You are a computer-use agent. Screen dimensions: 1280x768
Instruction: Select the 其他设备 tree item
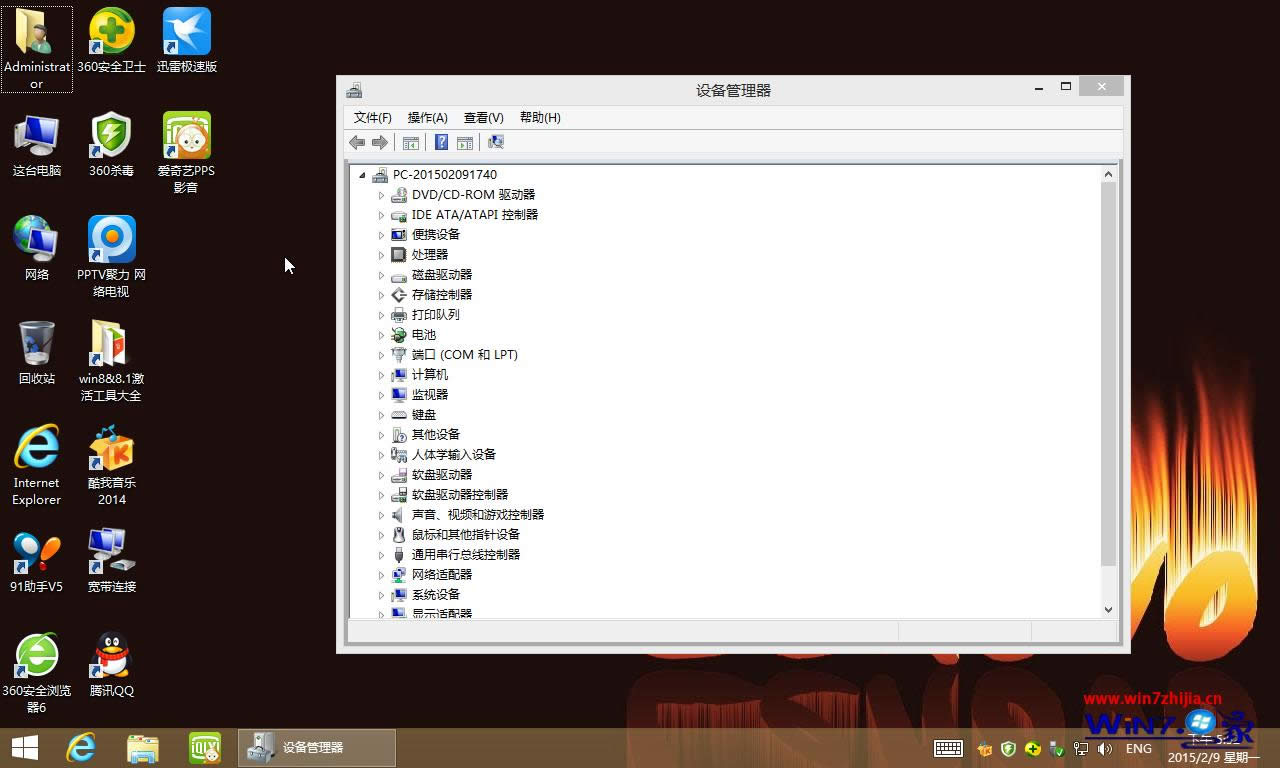435,434
